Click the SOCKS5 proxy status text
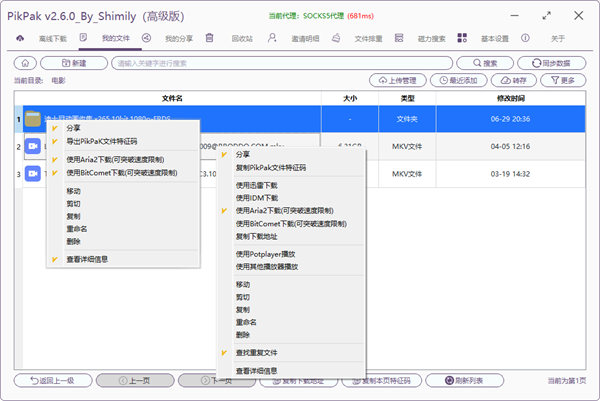 pyautogui.click(x=321, y=16)
